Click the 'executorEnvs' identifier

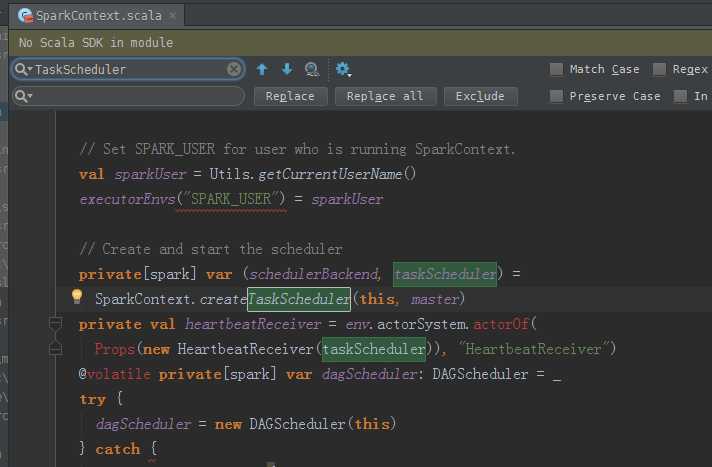coord(127,199)
